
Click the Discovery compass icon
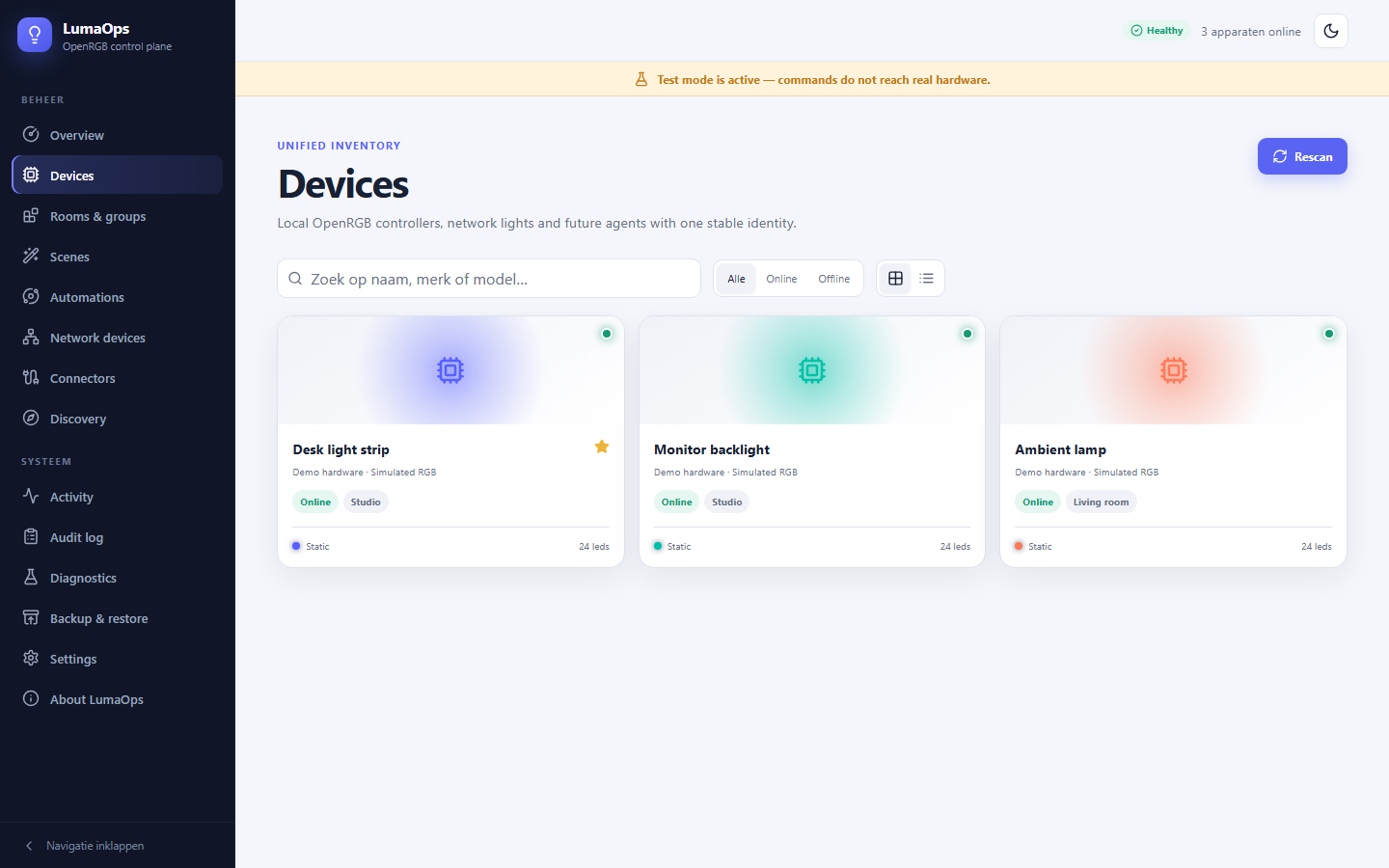tap(31, 419)
